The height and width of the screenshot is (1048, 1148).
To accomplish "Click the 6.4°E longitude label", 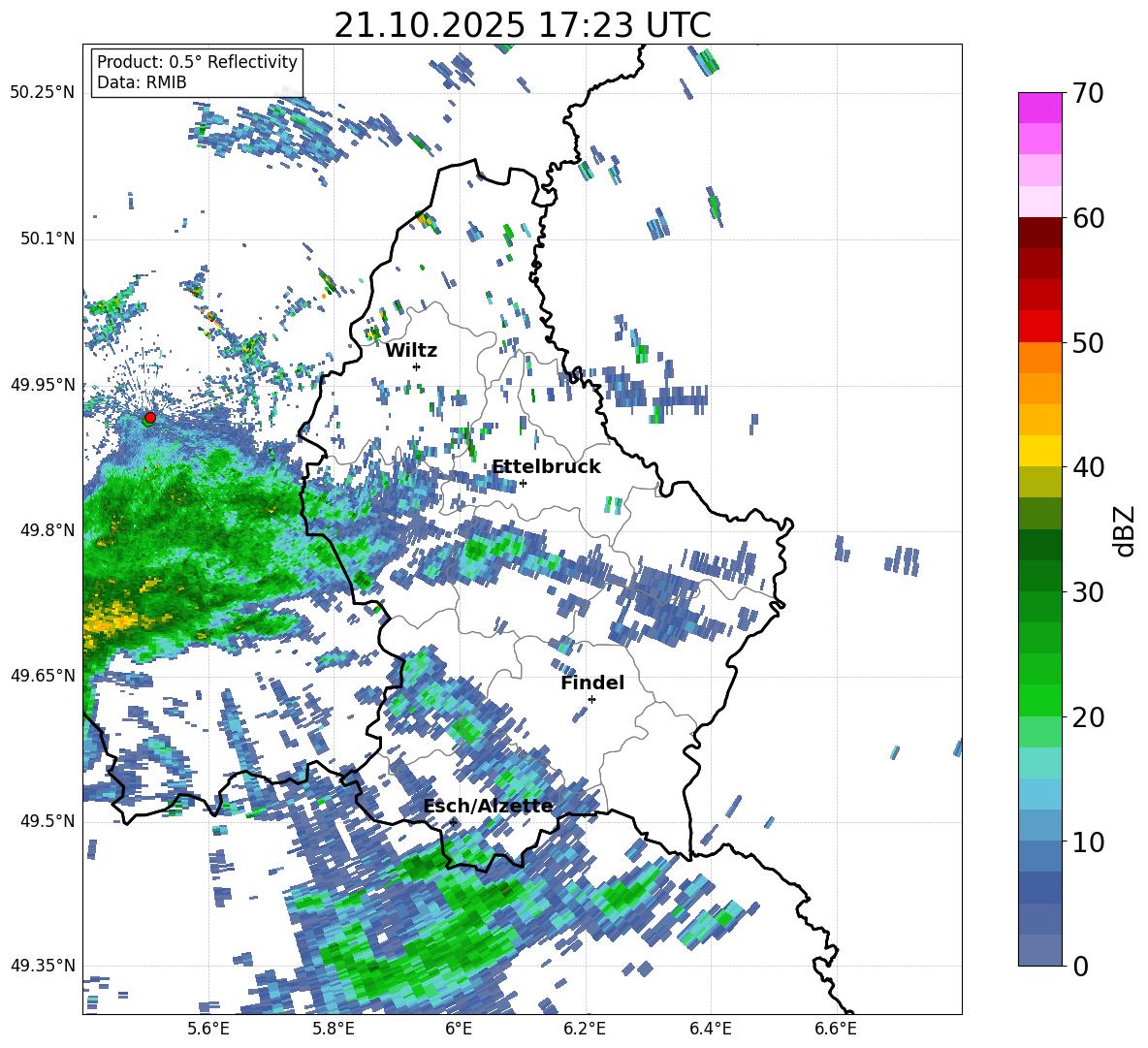I will click(x=711, y=1029).
